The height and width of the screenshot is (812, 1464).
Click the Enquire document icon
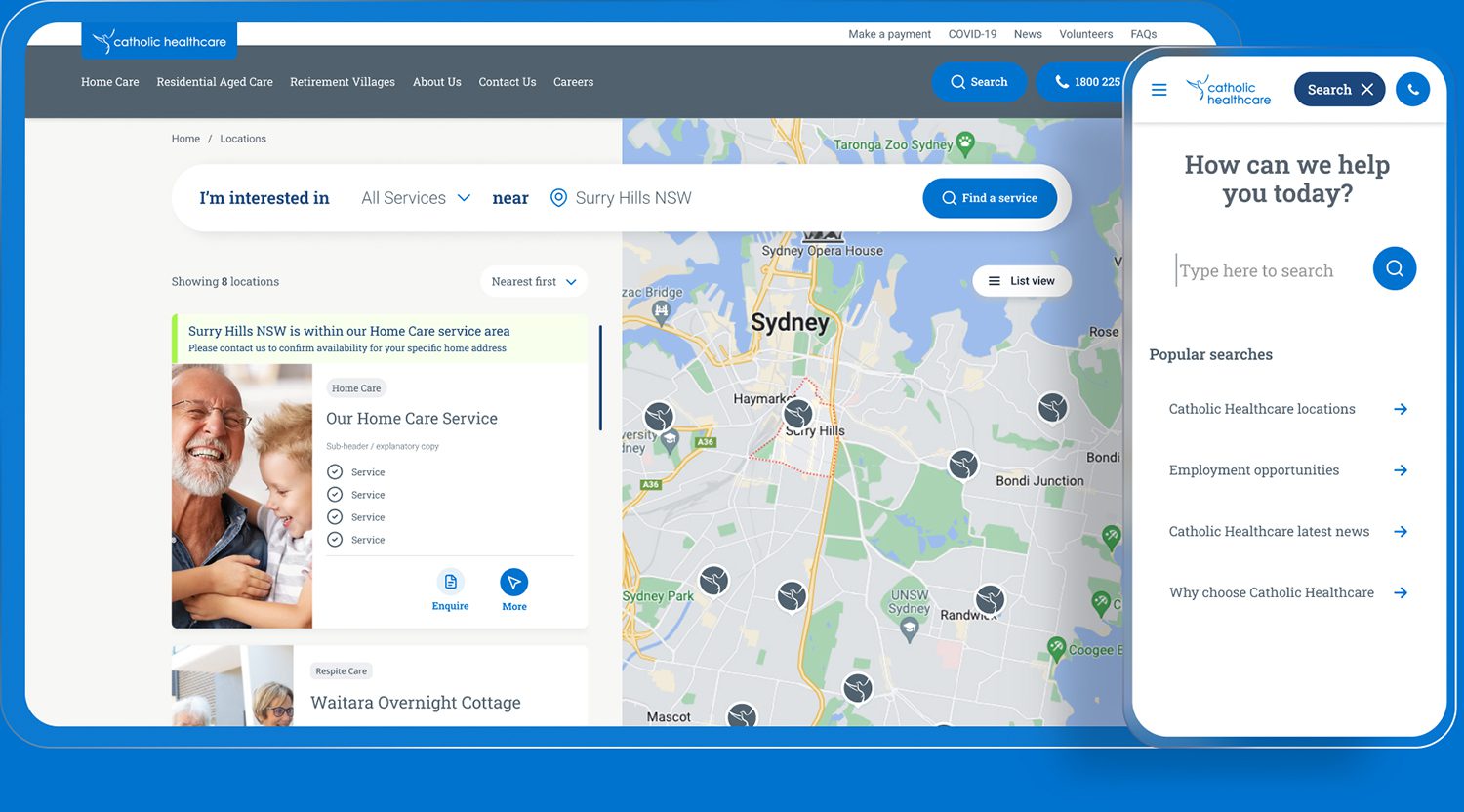pyautogui.click(x=450, y=583)
